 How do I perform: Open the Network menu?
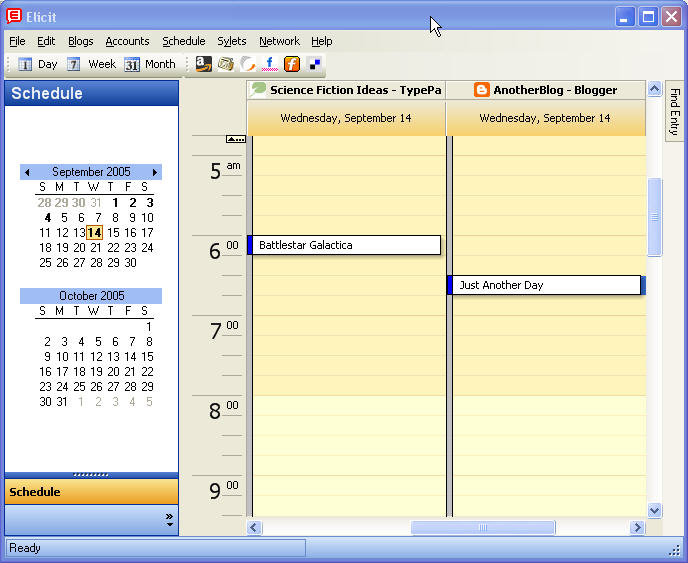(x=279, y=41)
